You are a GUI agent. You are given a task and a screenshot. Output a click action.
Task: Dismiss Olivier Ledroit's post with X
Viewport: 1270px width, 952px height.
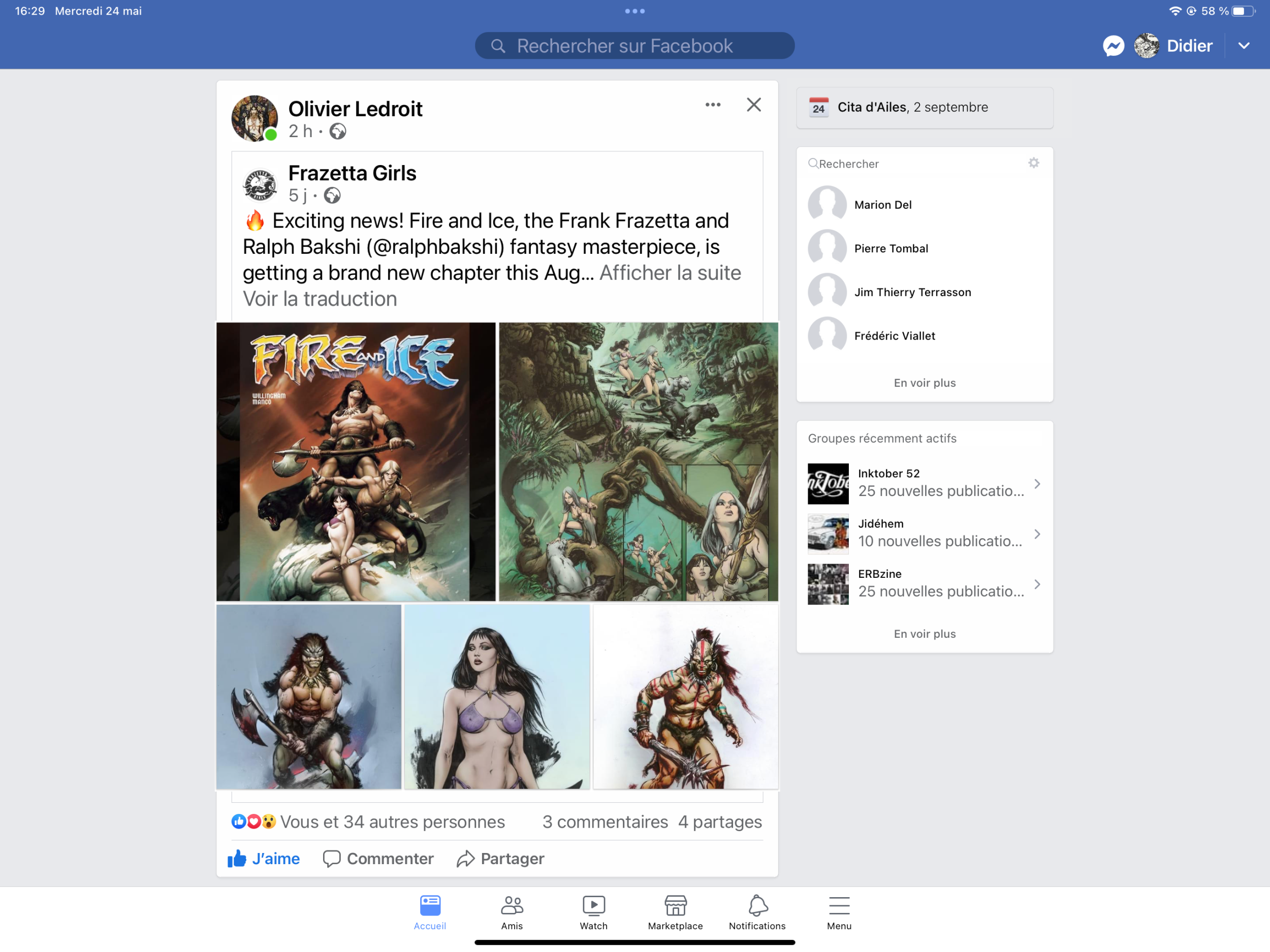point(753,105)
